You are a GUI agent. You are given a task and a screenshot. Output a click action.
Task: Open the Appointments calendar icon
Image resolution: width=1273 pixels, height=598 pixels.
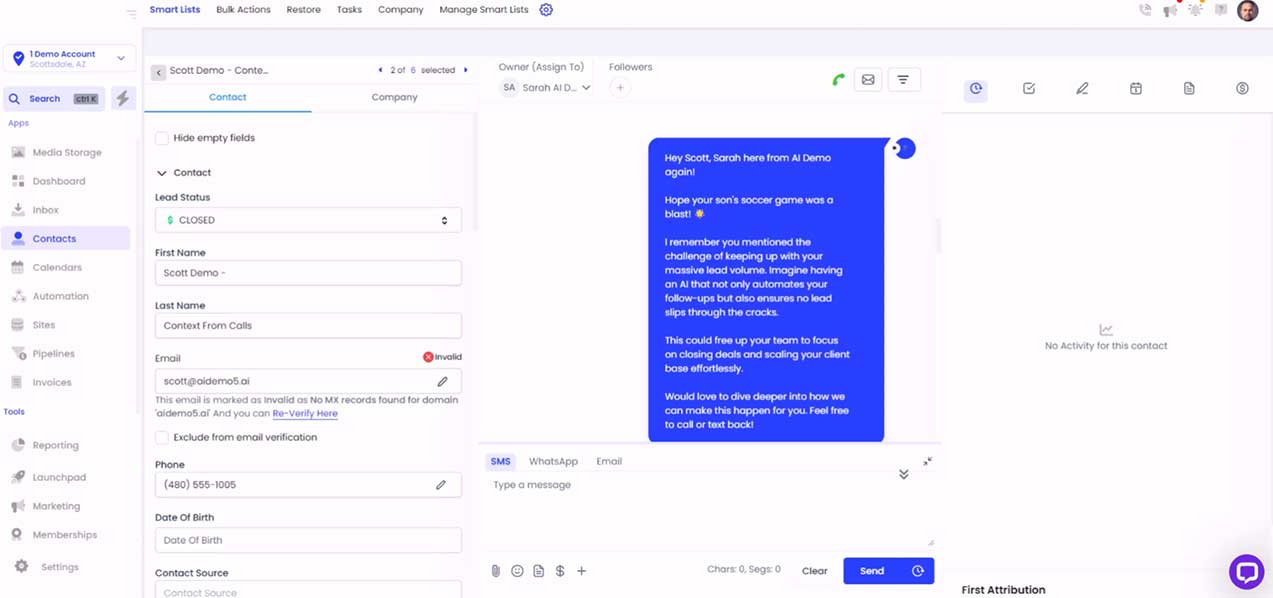pos(1136,88)
